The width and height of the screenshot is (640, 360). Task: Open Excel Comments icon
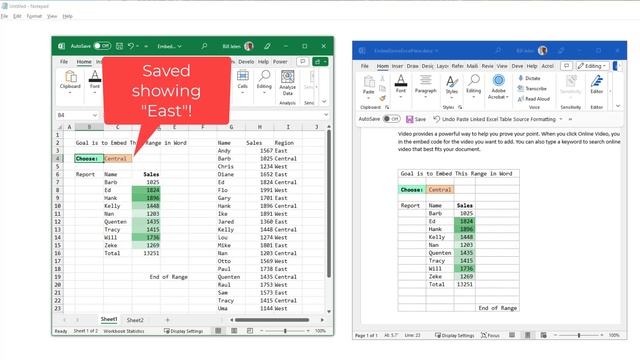click(302, 62)
